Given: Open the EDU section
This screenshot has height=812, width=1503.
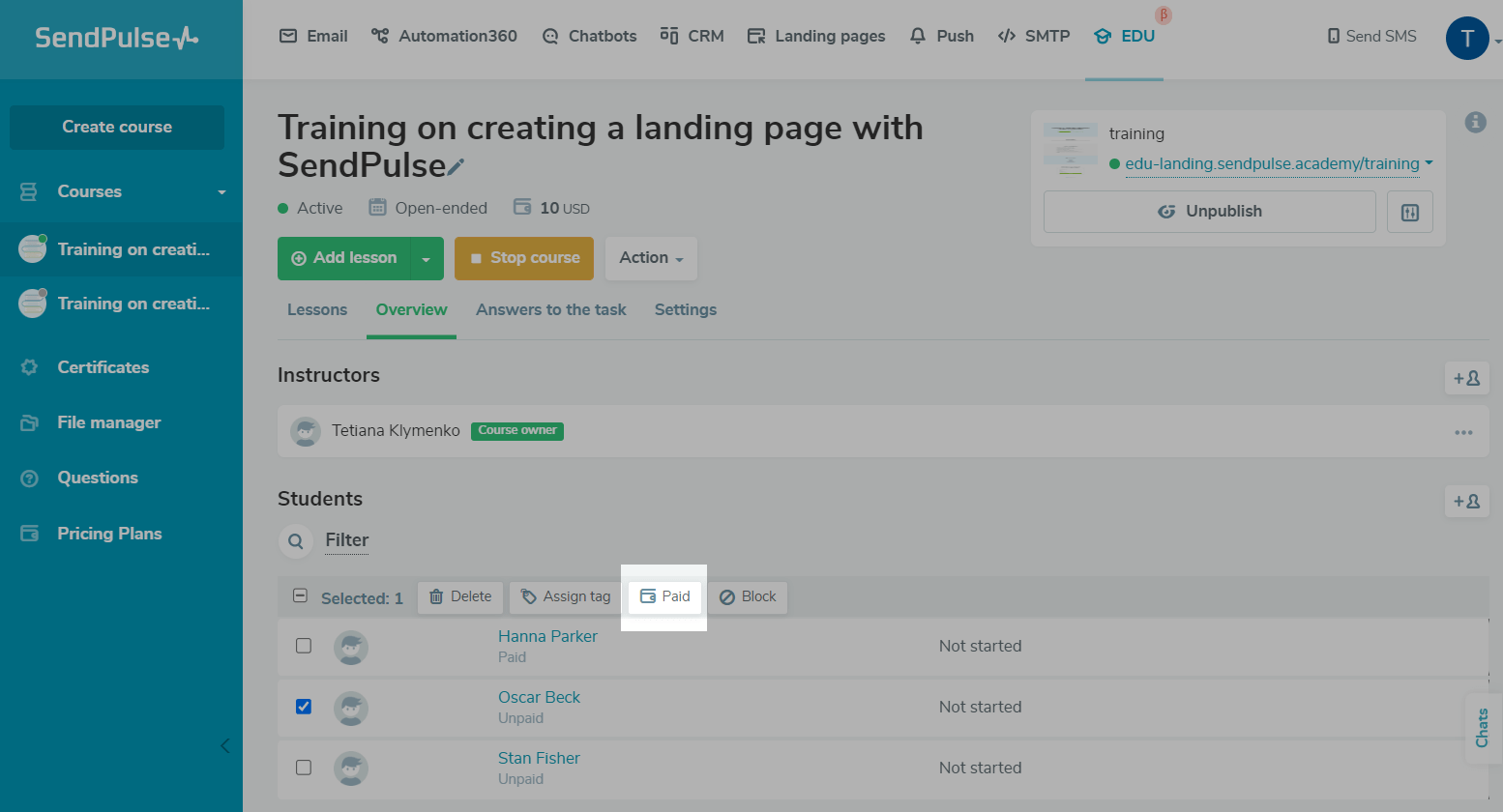Looking at the screenshot, I should [1124, 36].
